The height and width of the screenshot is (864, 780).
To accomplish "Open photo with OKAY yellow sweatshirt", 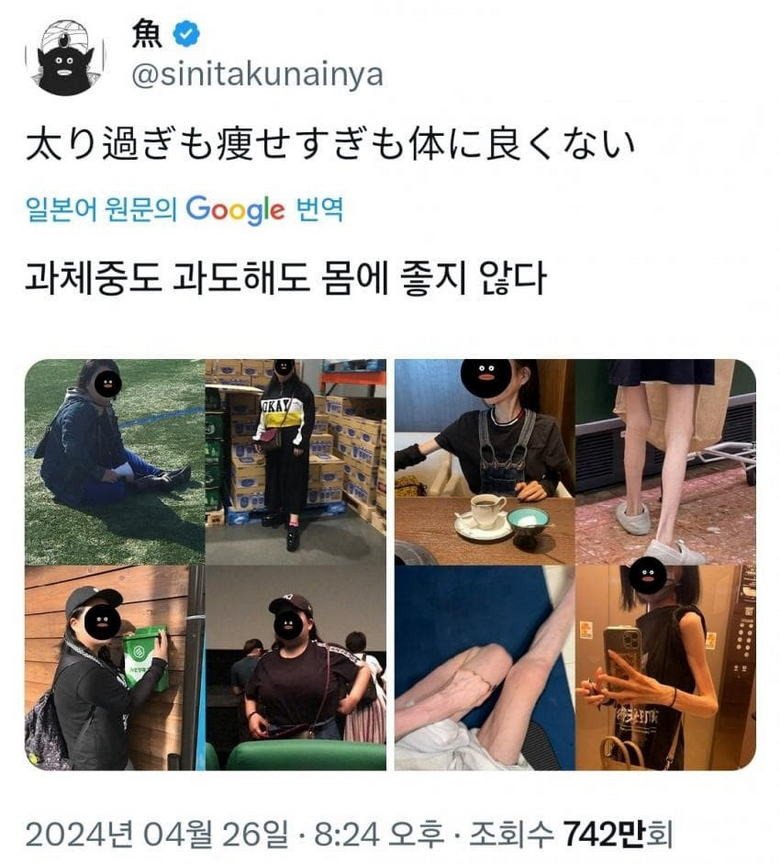I will pyautogui.click(x=296, y=461).
